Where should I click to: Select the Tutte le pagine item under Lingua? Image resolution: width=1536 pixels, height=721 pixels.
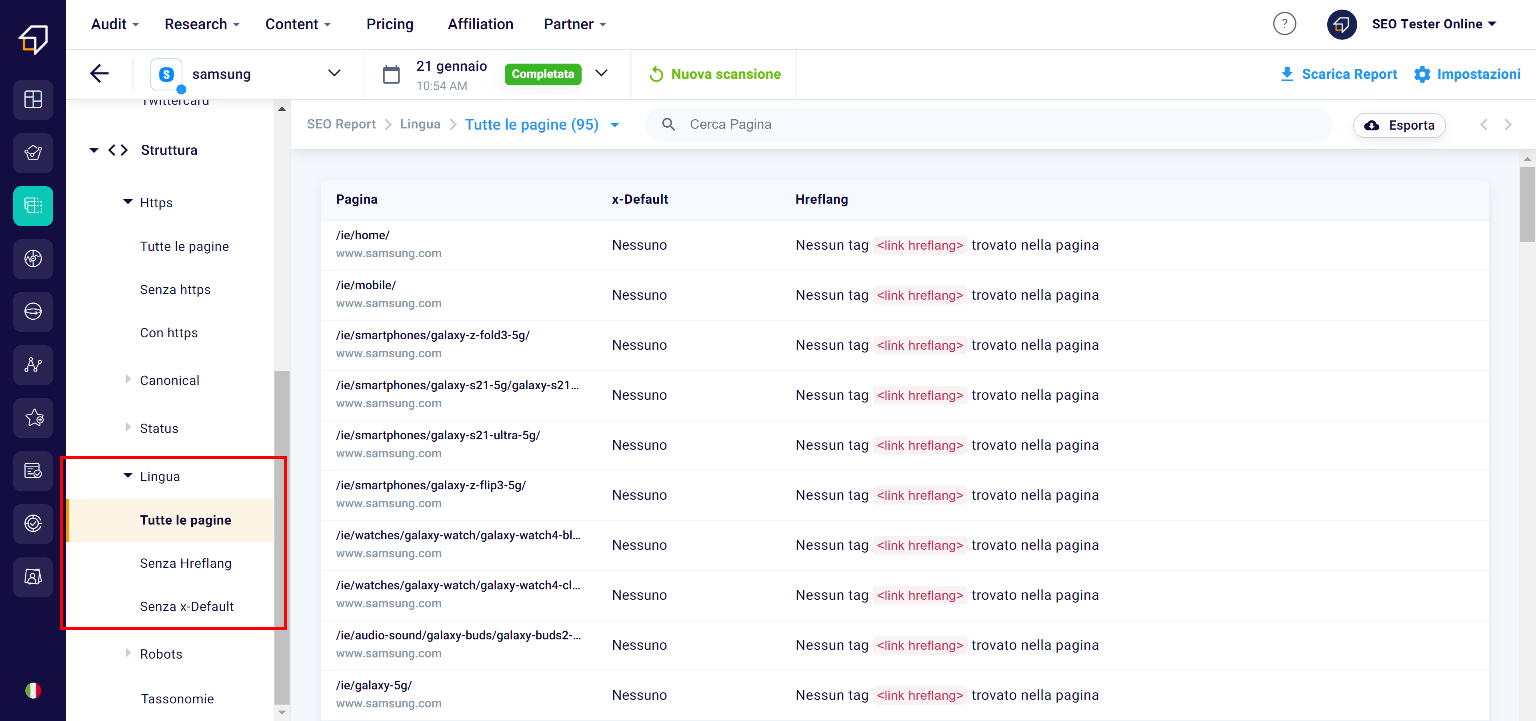point(185,520)
